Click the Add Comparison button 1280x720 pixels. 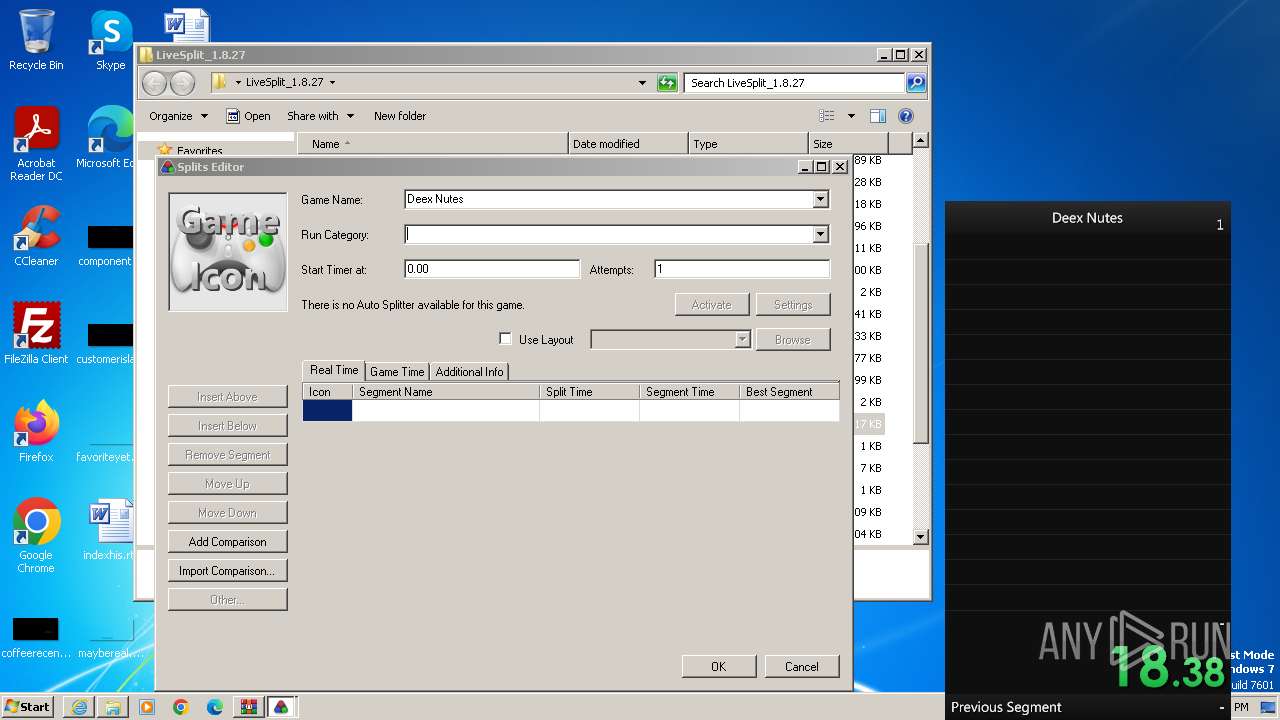tap(228, 542)
